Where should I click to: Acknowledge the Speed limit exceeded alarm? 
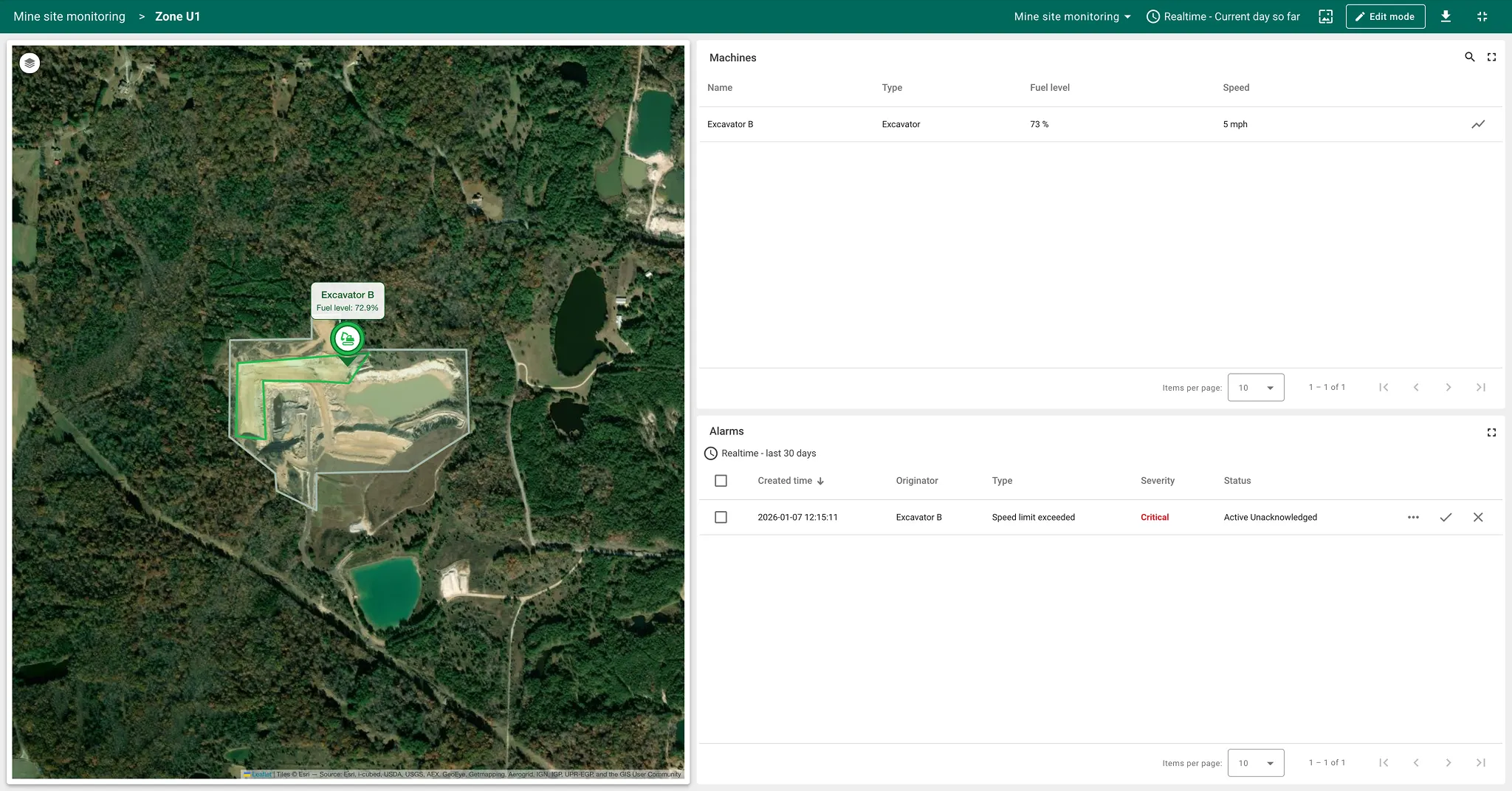point(1446,517)
